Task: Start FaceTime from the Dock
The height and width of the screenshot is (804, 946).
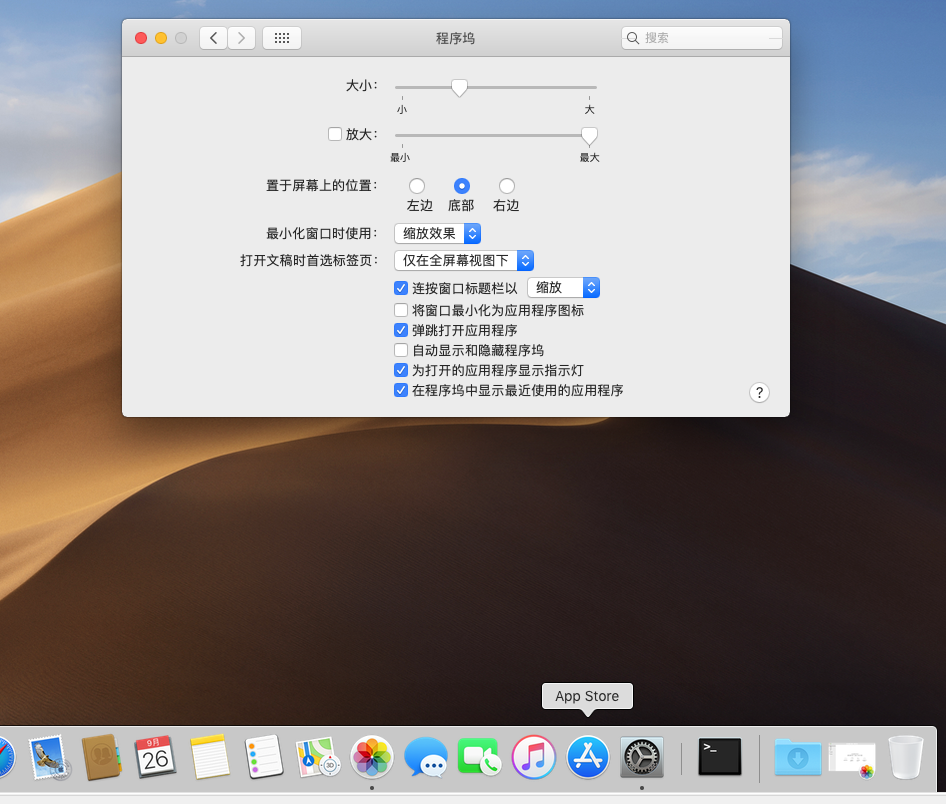Action: tap(479, 757)
